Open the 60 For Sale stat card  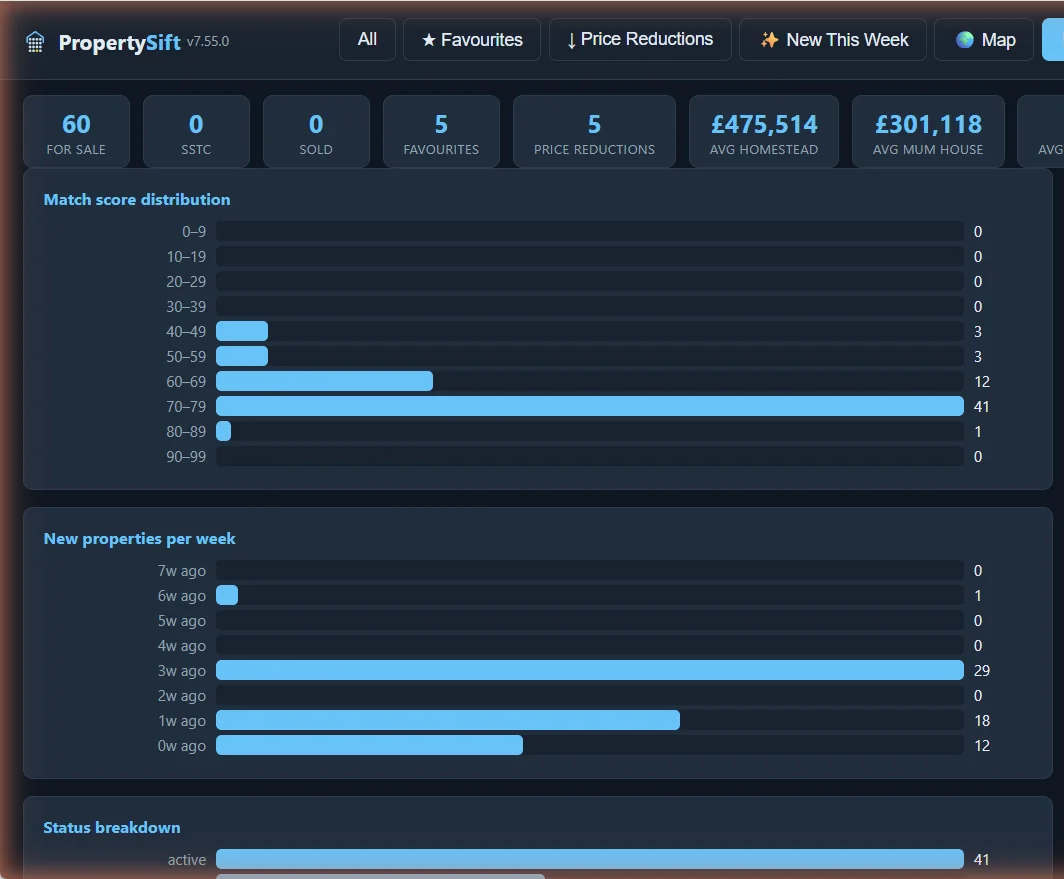(x=76, y=132)
